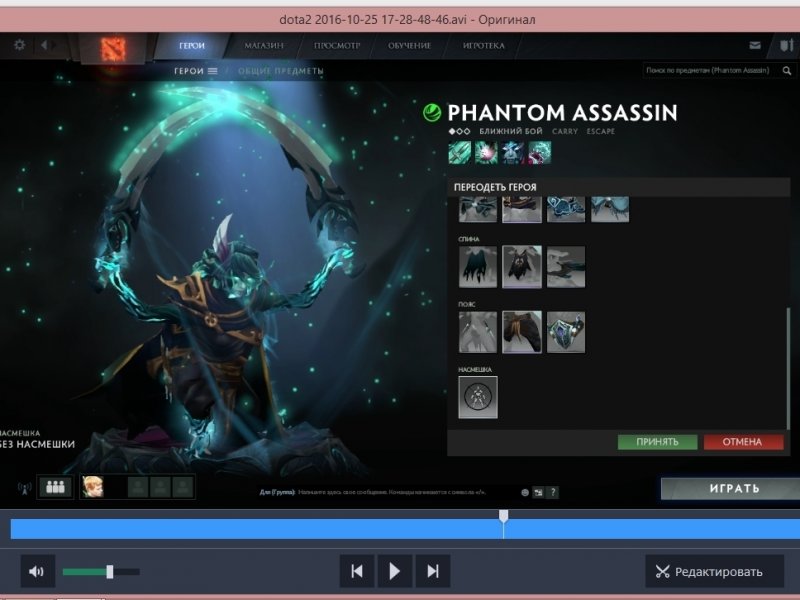
Task: Open the armory shield icon at top right
Action: [786, 45]
